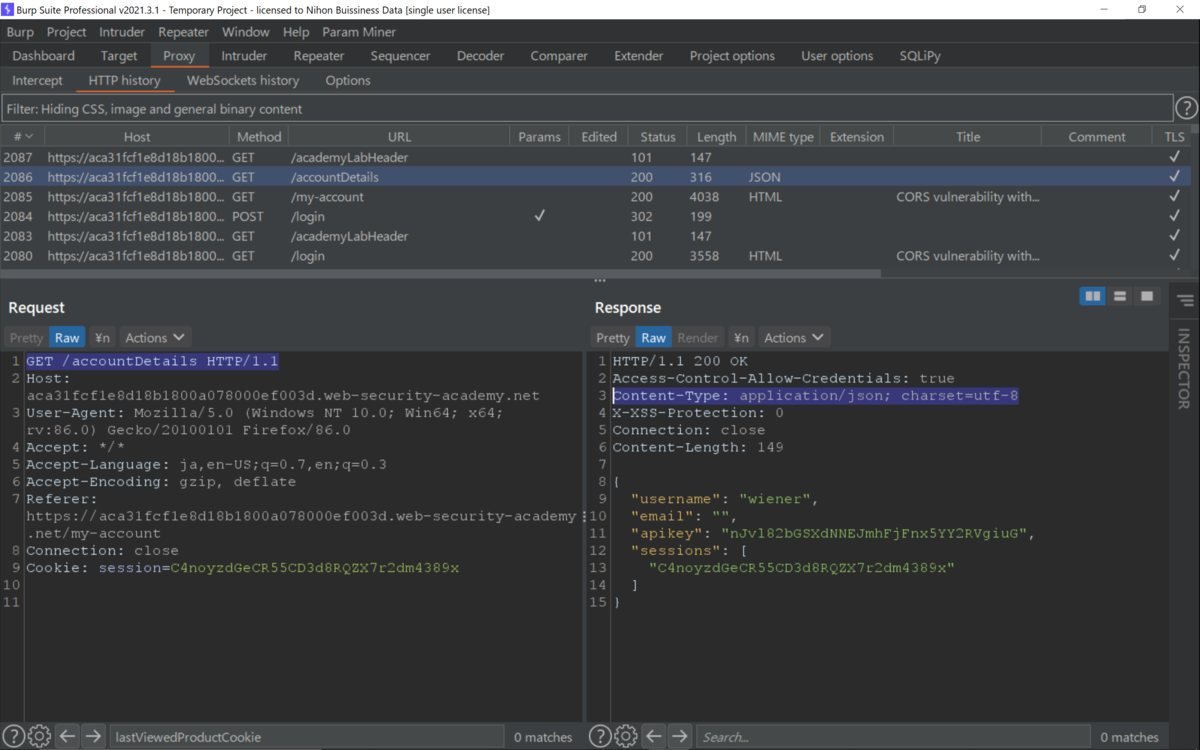Screen dimensions: 1200x750
Task: Switch to the Comparer tab
Action: click(559, 56)
